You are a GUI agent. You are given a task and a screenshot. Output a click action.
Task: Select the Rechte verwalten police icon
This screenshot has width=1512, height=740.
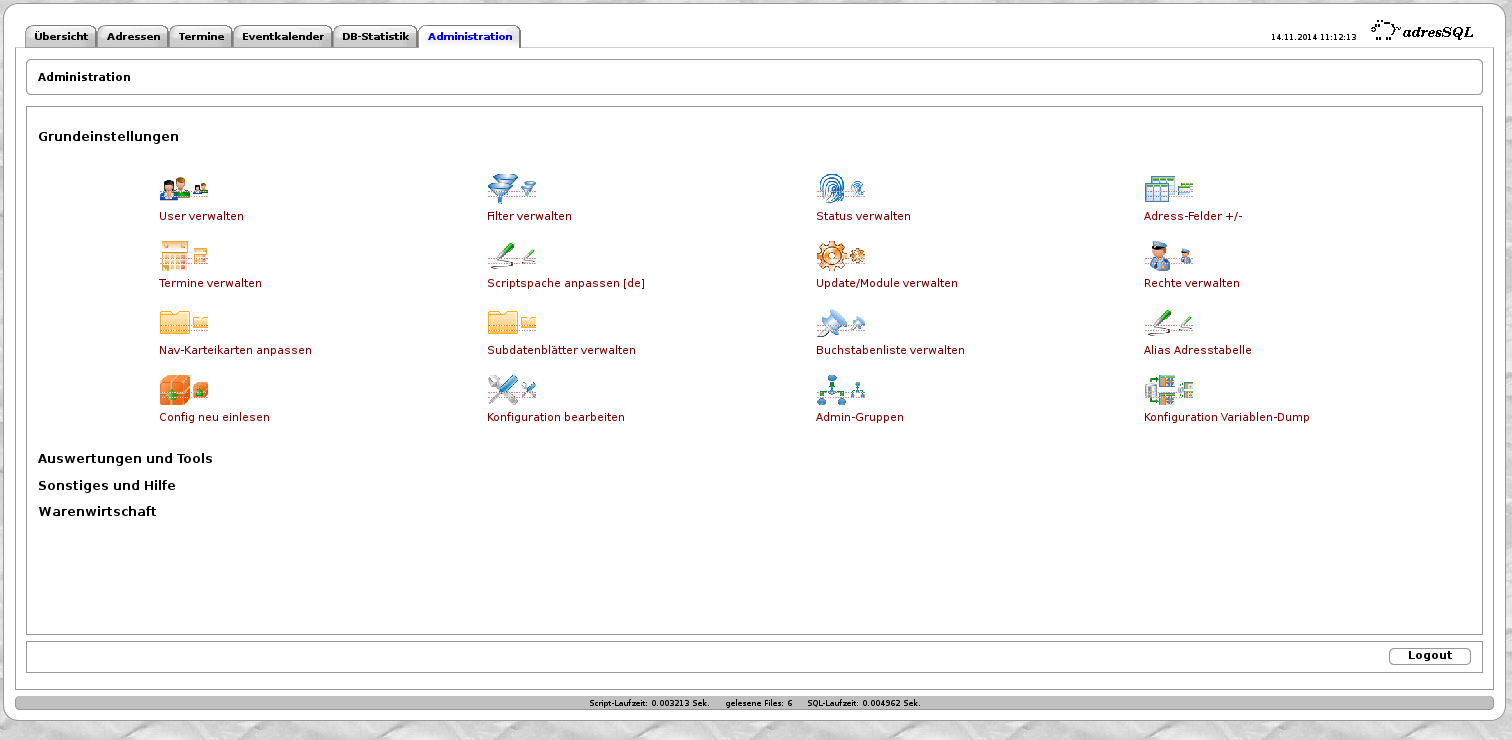click(1167, 256)
